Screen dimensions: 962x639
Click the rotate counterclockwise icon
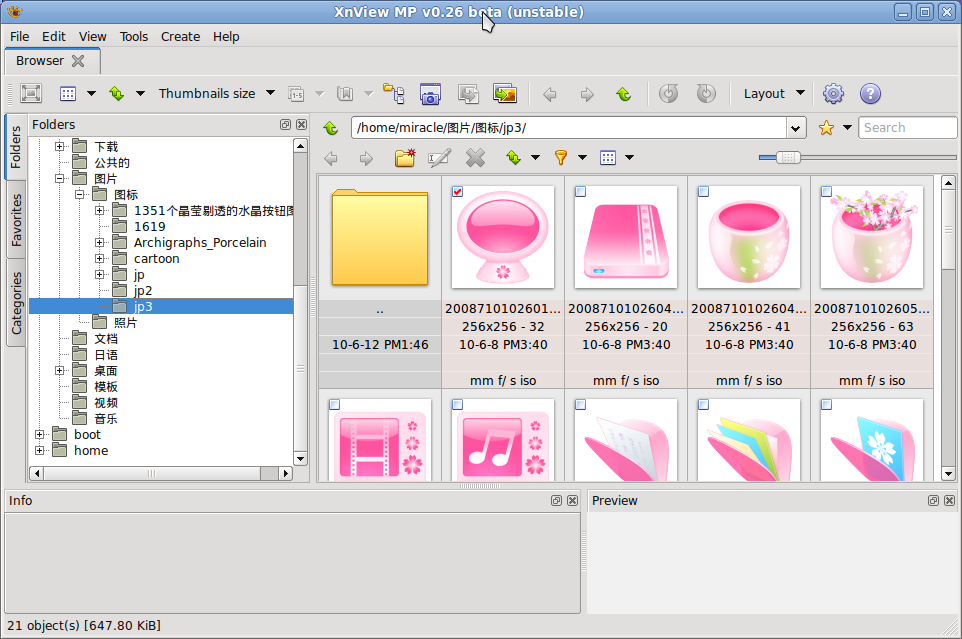coord(669,93)
